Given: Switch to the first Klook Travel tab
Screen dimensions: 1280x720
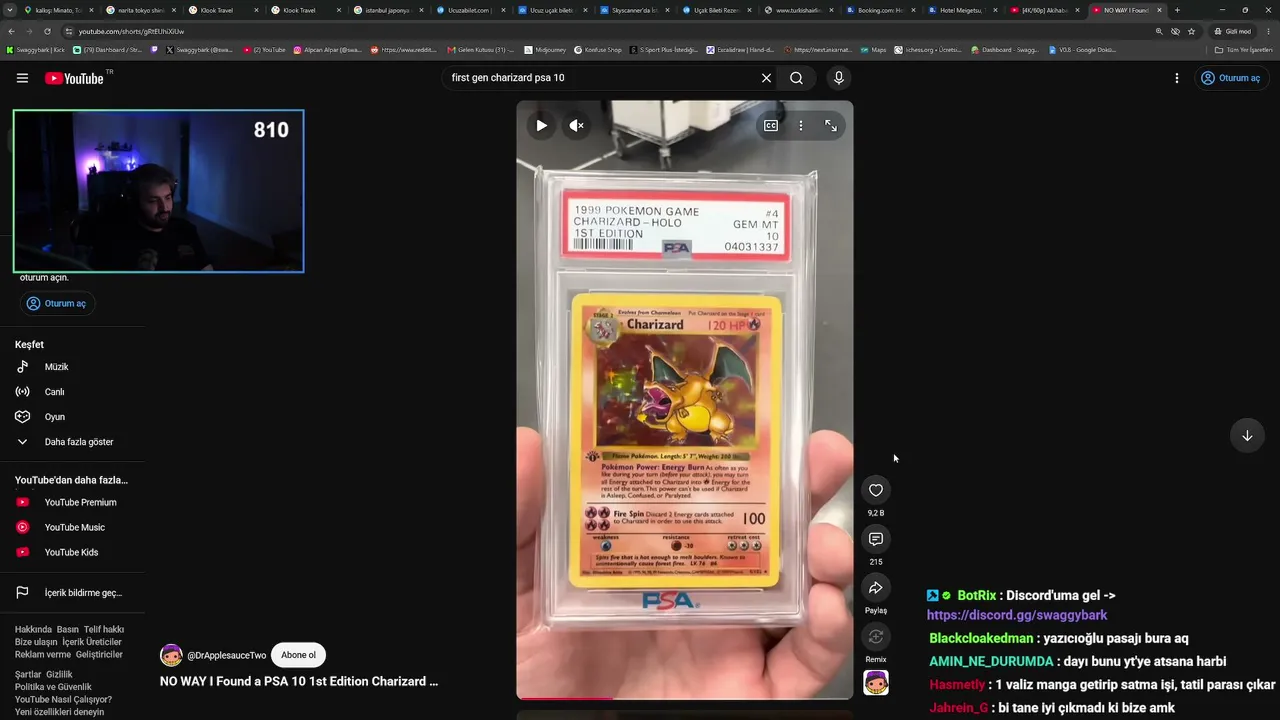Looking at the screenshot, I should coord(223,10).
